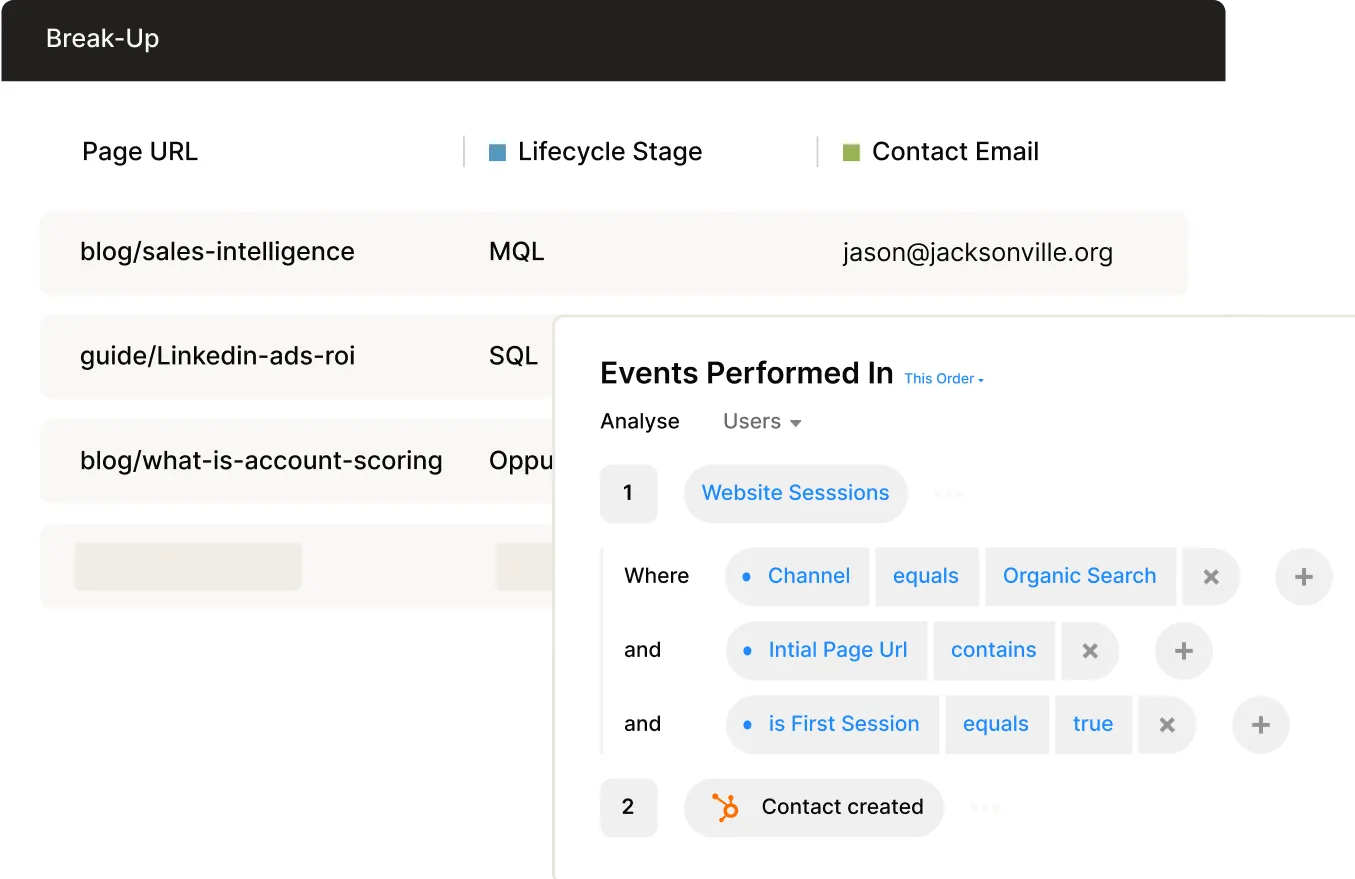Screen dimensions: 1355x879
Task: Remove the Organic Search channel filter
Action: [x=1211, y=576]
